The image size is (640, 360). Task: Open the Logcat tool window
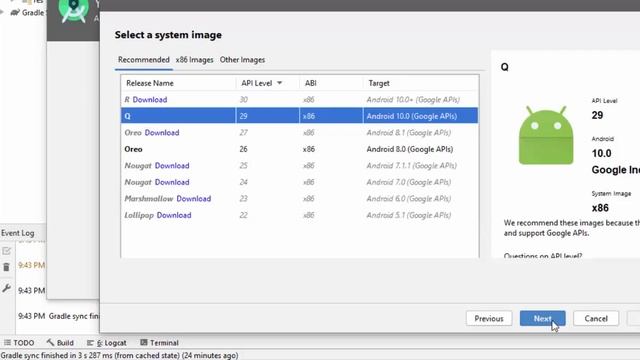[107, 343]
